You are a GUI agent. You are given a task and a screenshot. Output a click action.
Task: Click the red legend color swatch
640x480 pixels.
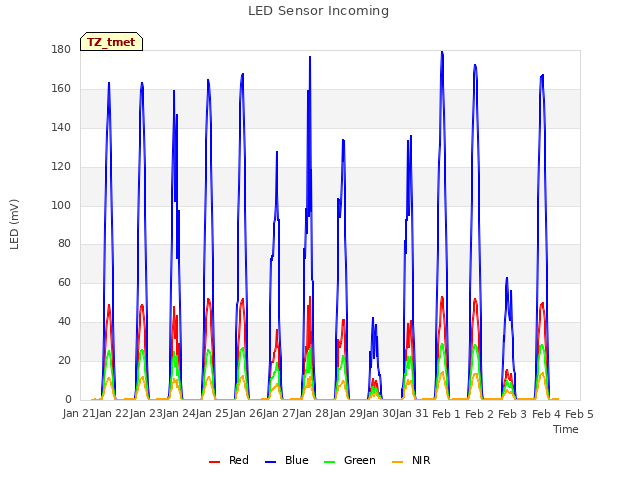tap(214, 462)
